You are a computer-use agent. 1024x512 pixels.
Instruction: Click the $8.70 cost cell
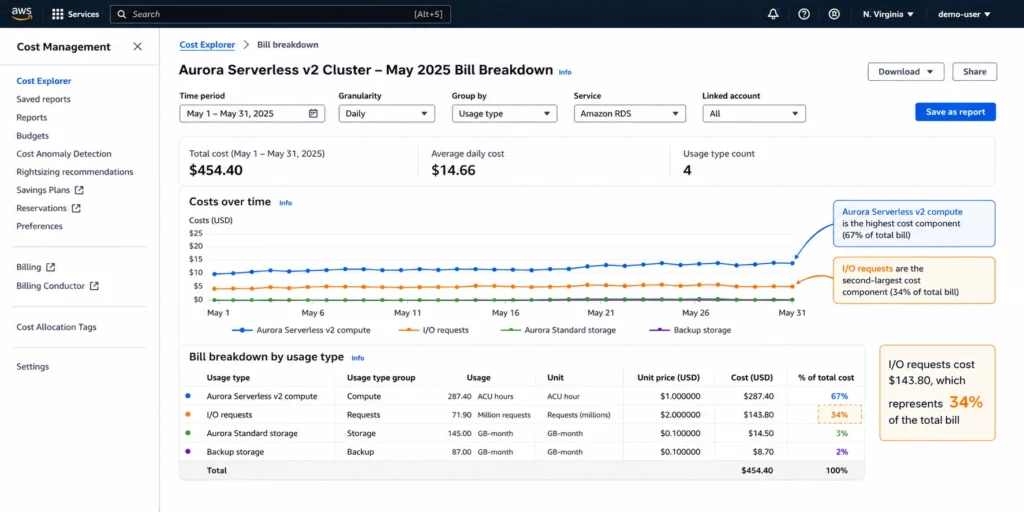click(x=763, y=451)
